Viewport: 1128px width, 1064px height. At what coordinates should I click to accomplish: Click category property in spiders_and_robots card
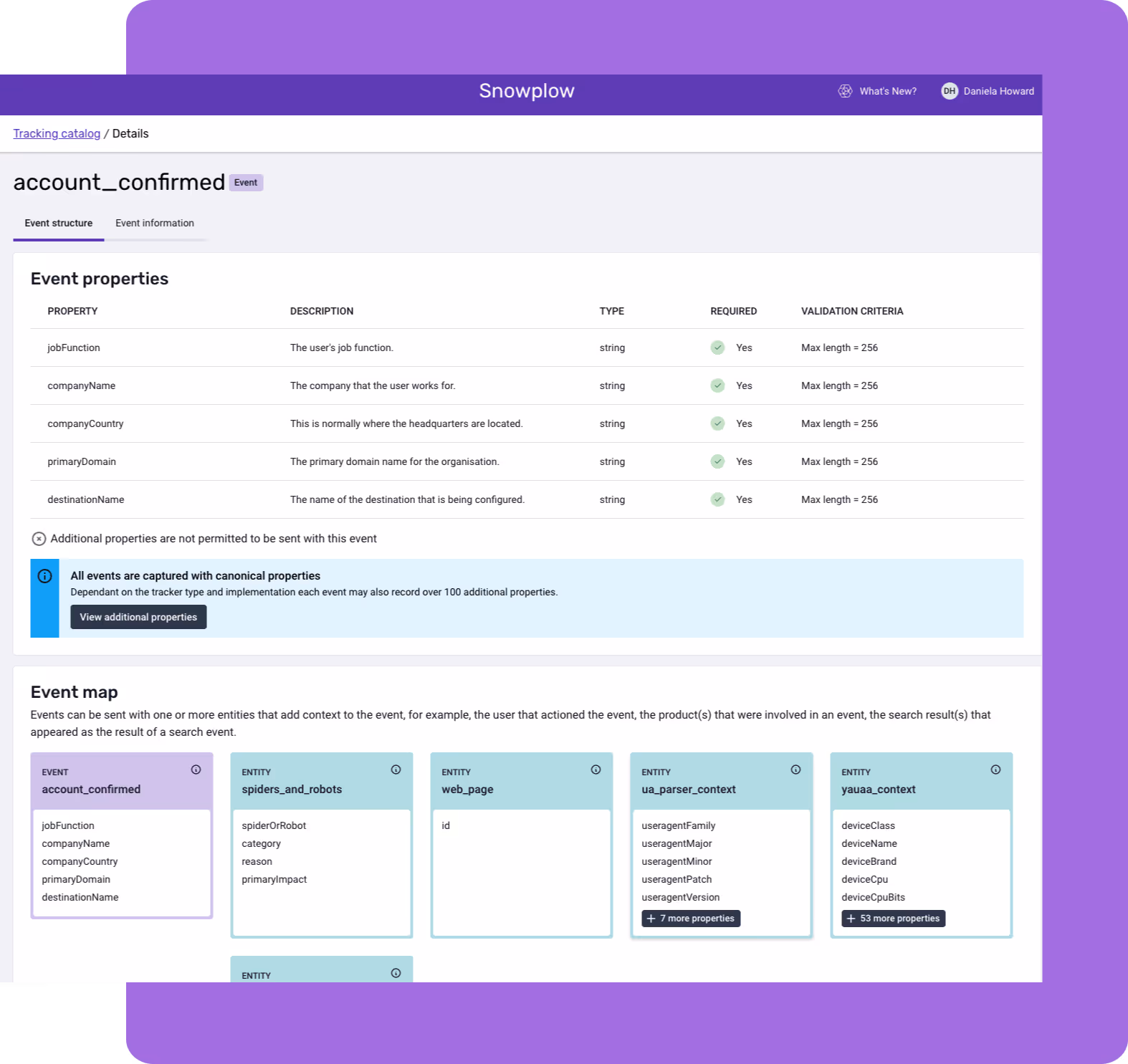(x=261, y=843)
